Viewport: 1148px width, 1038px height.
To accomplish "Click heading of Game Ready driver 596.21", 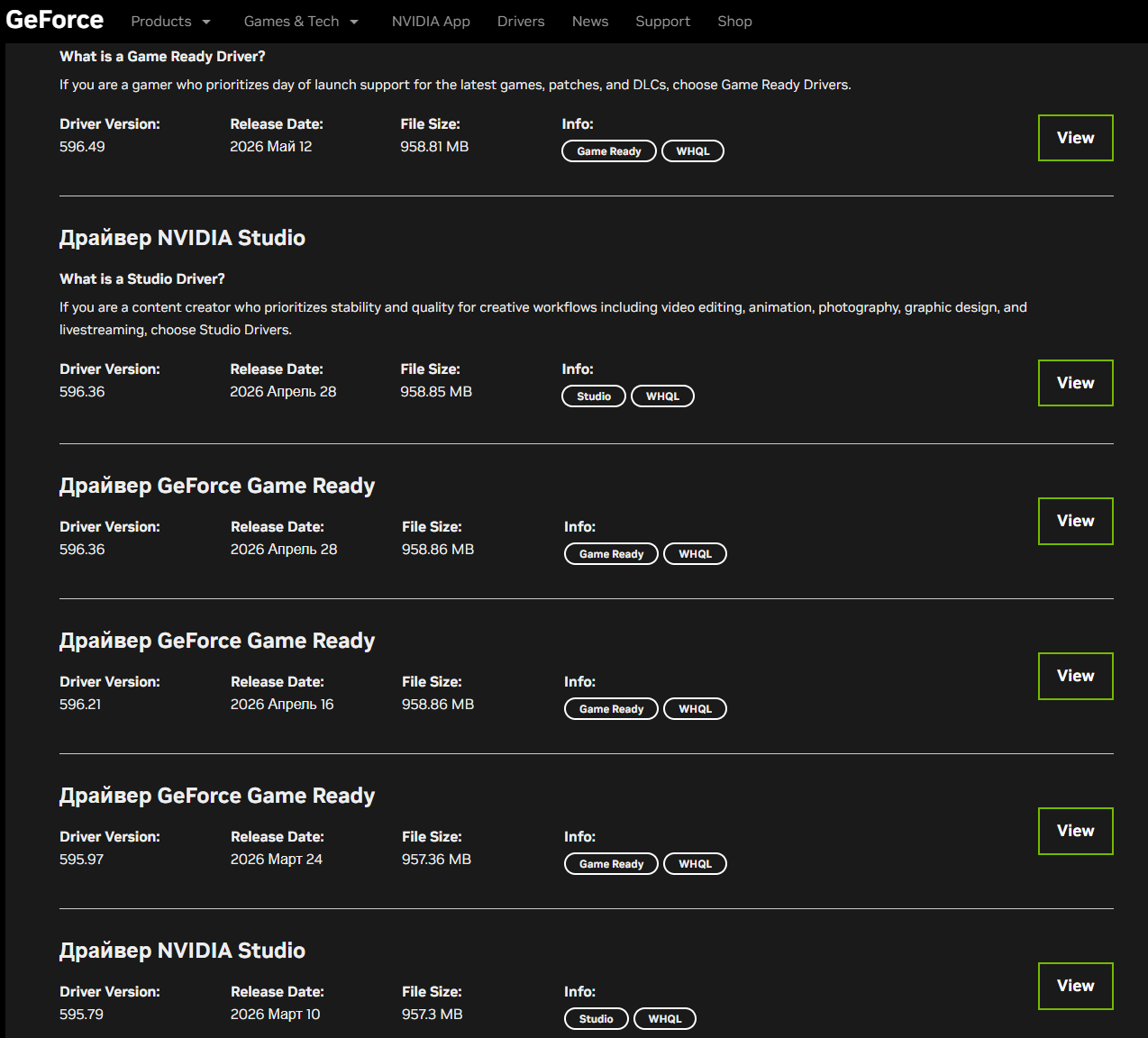I will point(217,641).
